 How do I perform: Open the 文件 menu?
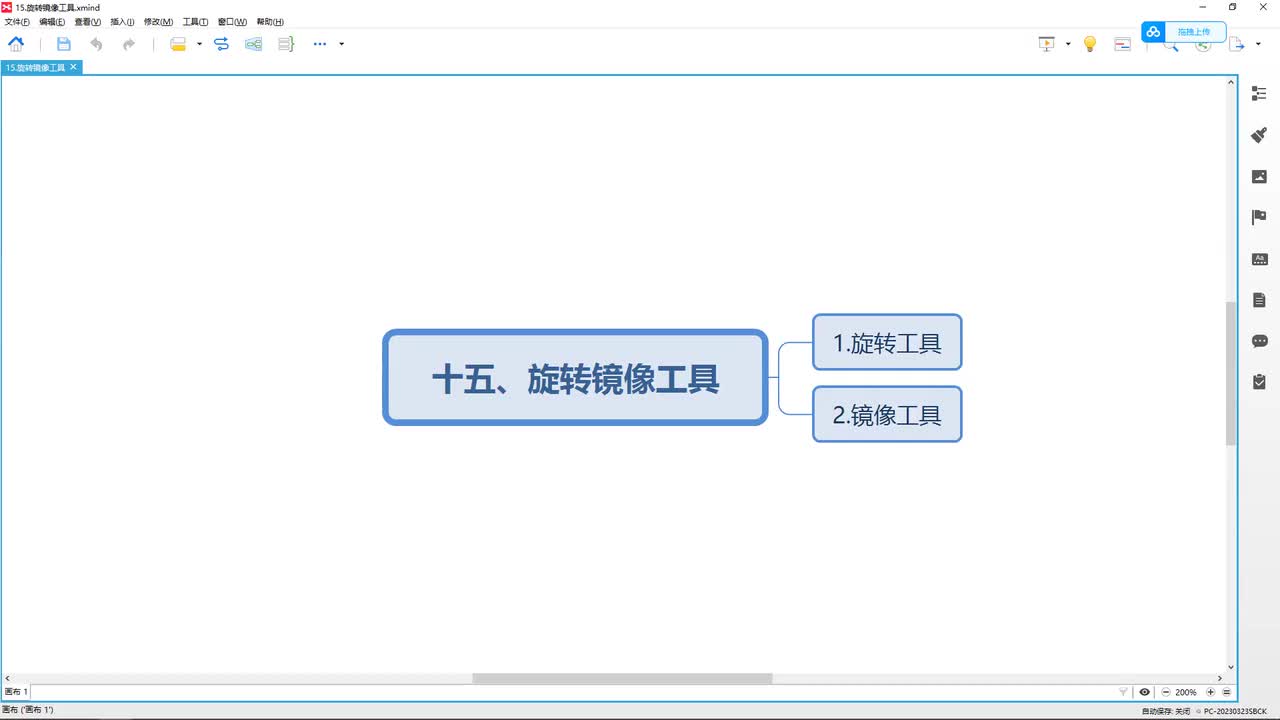pos(17,22)
